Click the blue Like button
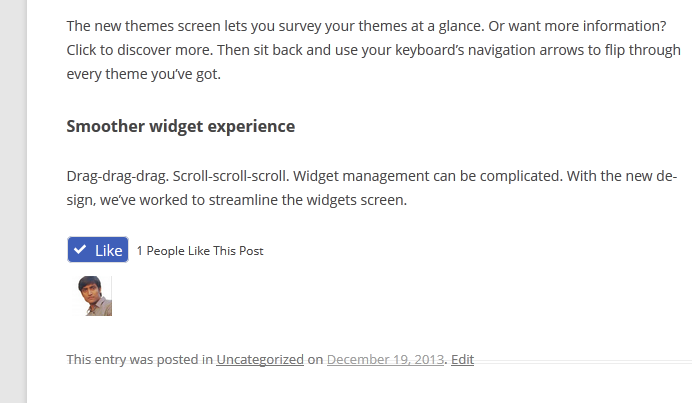 point(98,249)
